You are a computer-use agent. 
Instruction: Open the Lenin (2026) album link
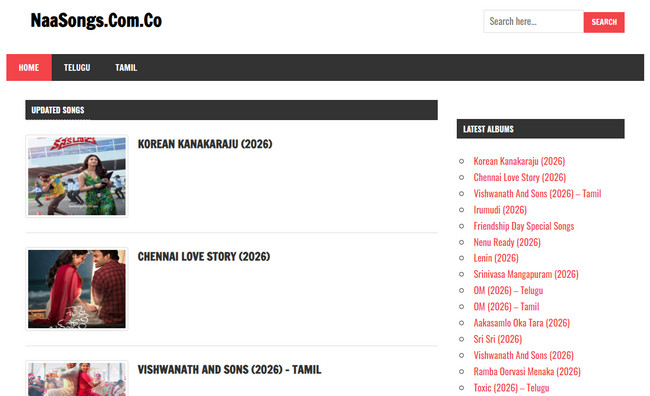click(x=496, y=258)
